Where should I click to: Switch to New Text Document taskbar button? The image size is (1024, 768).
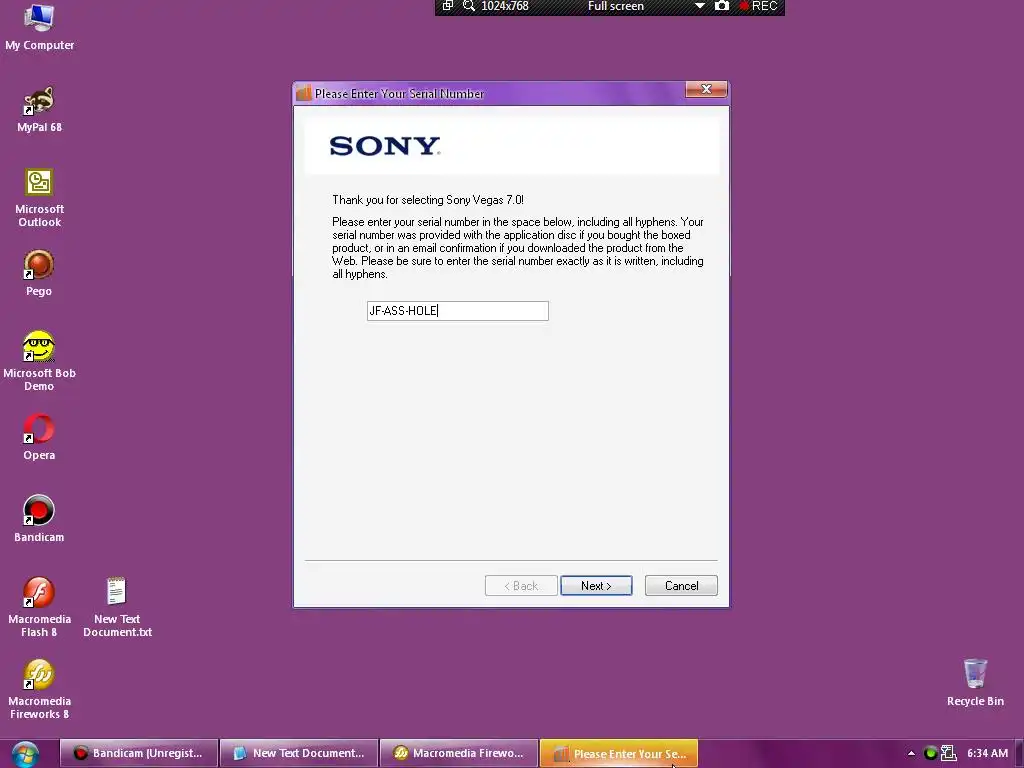tap(299, 754)
